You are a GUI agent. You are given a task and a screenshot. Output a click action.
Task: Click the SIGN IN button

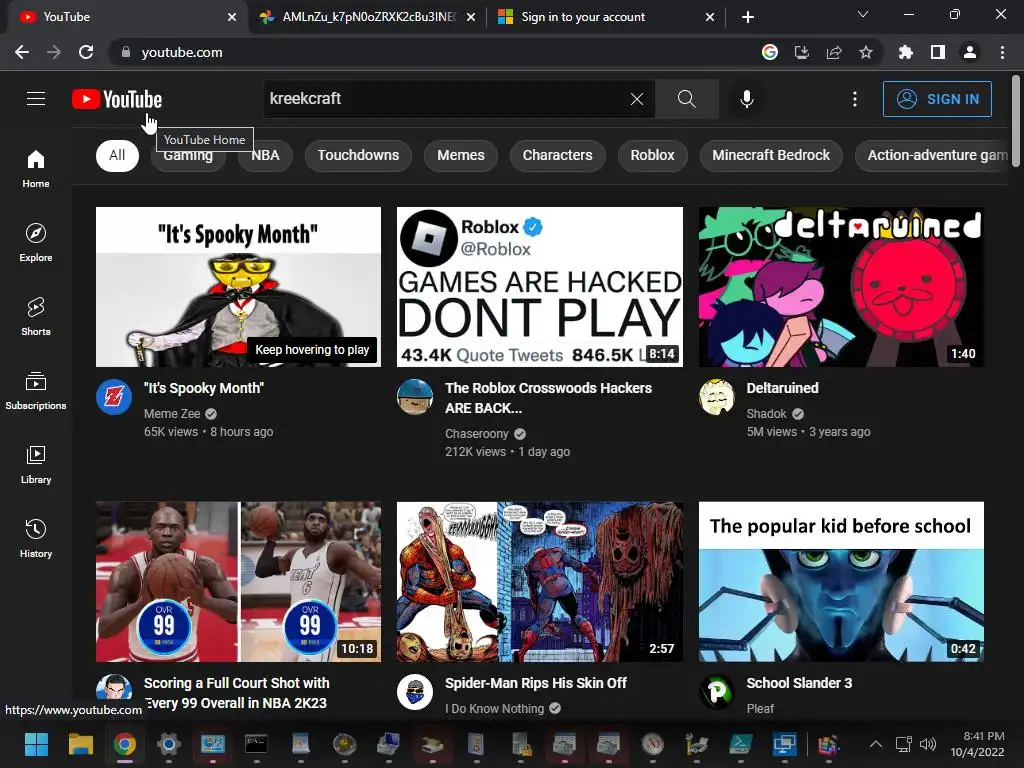coord(937,99)
